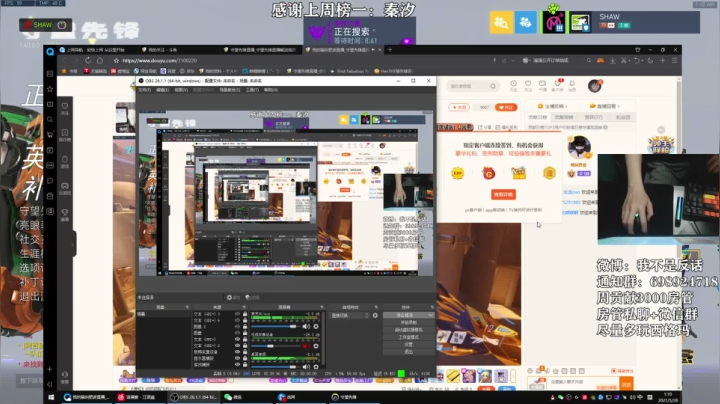Image resolution: width=720 pixels, height=404 pixels.
Task: Mute the 桌面音频 speaker icon in mixer
Action: coord(306,366)
